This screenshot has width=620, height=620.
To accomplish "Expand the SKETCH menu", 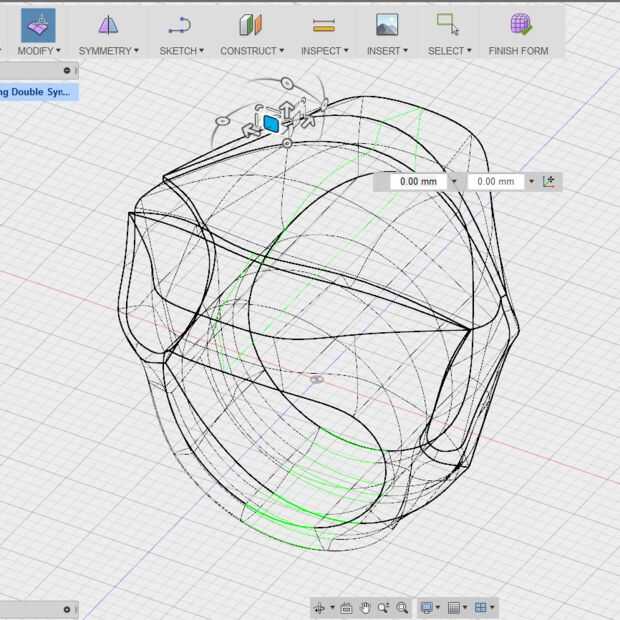I will 181,51.
